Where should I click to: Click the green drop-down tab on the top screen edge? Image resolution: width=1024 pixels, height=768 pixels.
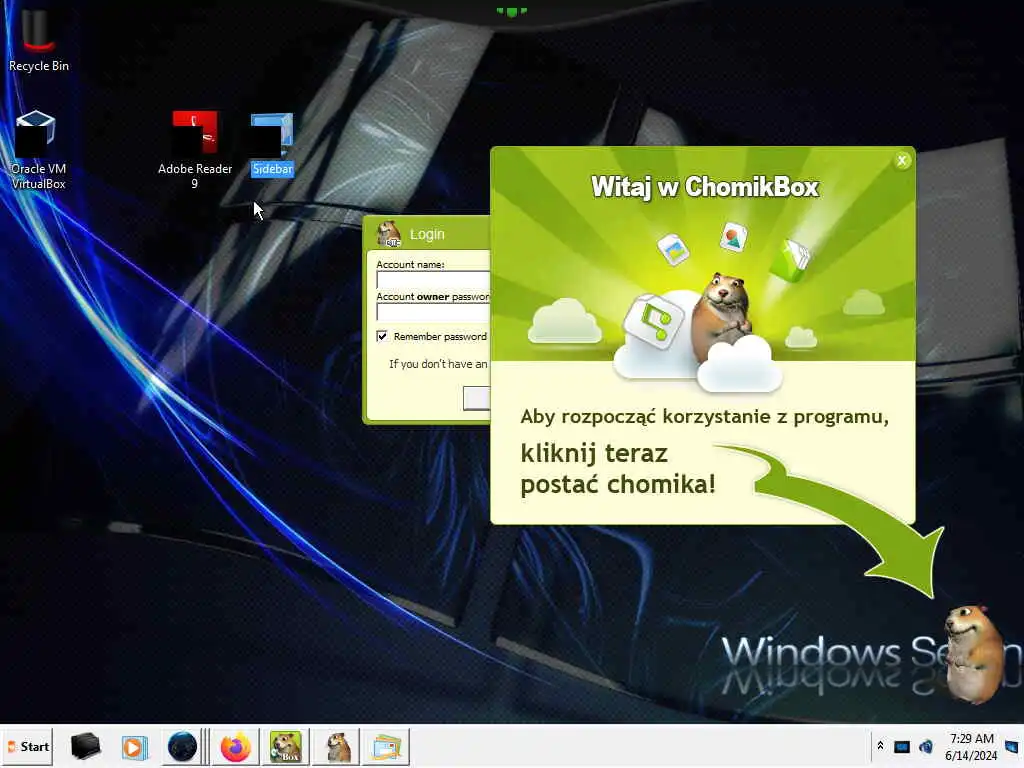click(511, 11)
